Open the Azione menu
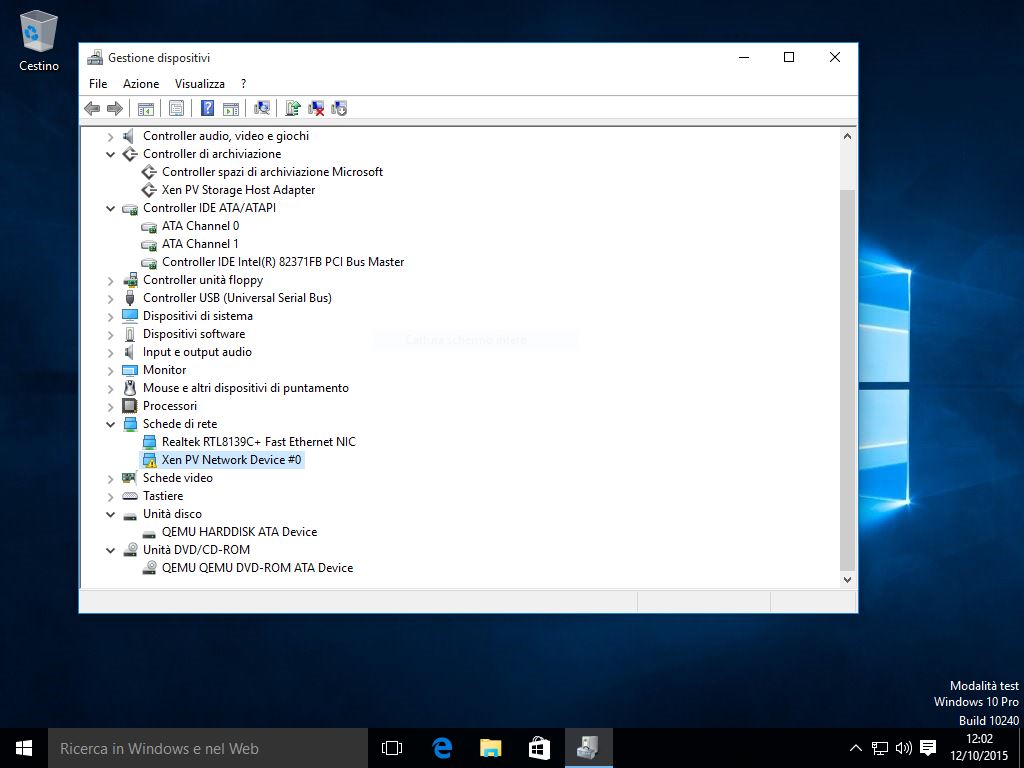 pyautogui.click(x=141, y=84)
